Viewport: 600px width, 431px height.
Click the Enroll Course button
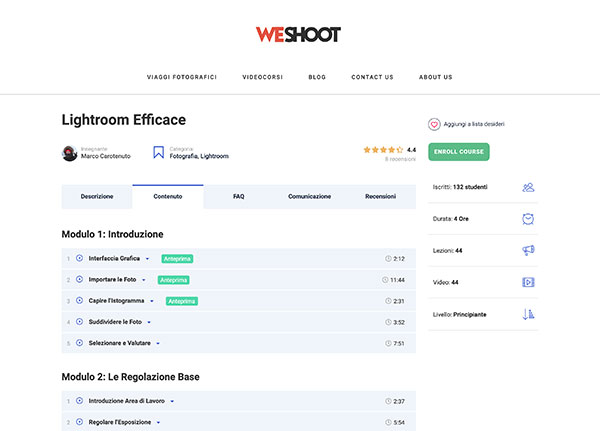coord(458,152)
